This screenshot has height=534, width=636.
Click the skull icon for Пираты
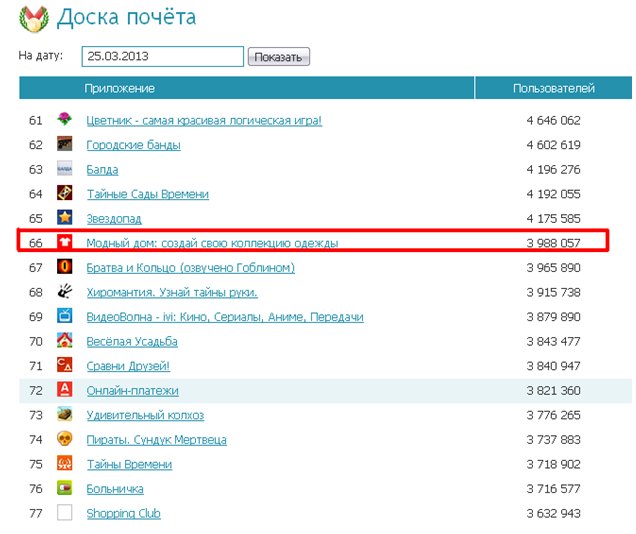tap(64, 438)
